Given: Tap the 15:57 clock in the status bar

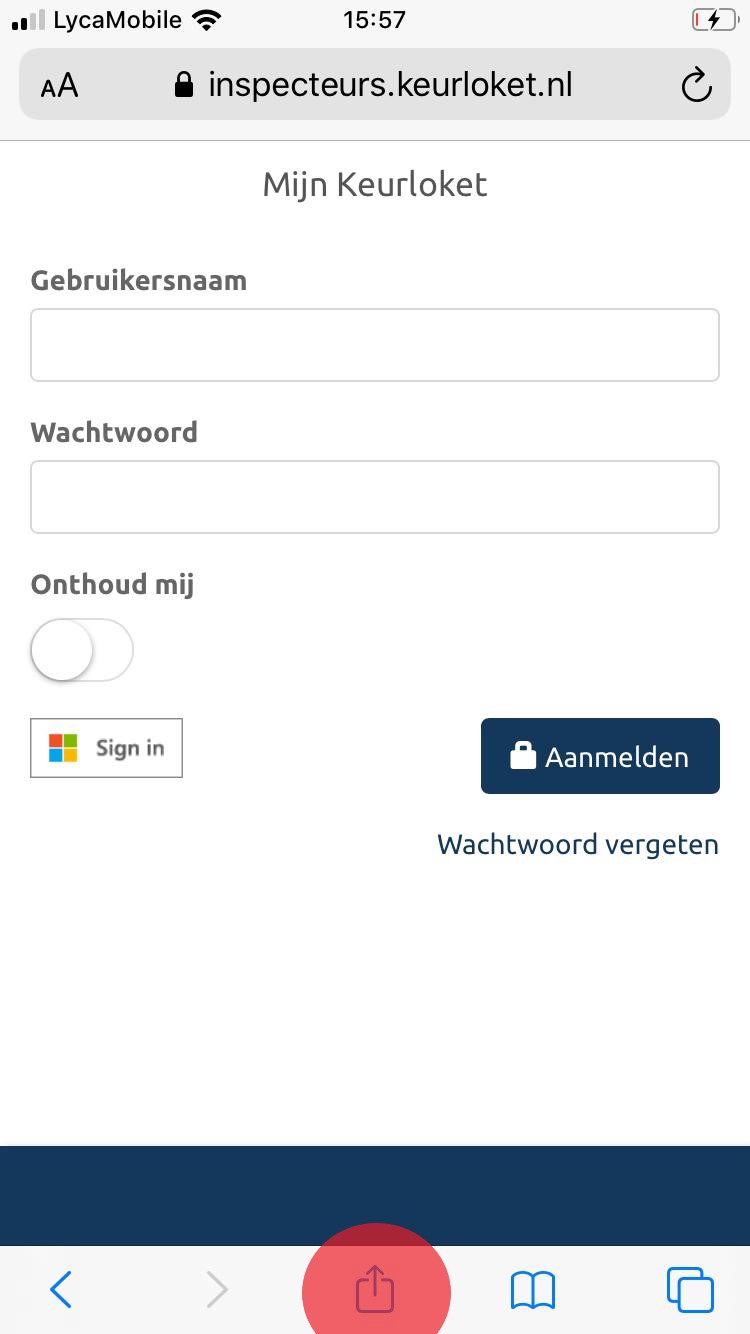Looking at the screenshot, I should pyautogui.click(x=374, y=20).
